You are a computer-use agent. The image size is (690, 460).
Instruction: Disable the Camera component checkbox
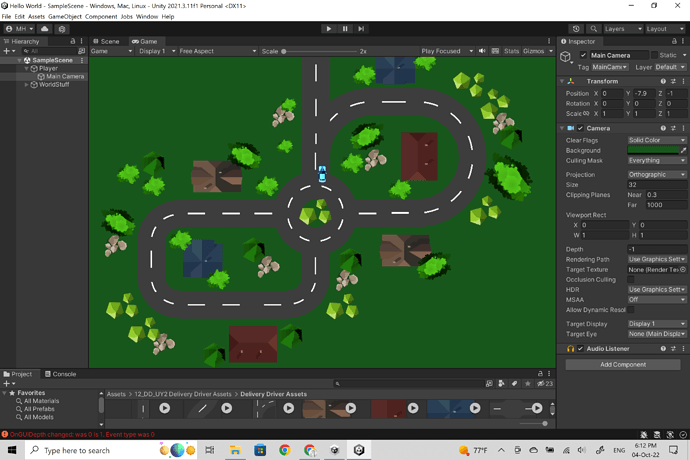pos(580,128)
